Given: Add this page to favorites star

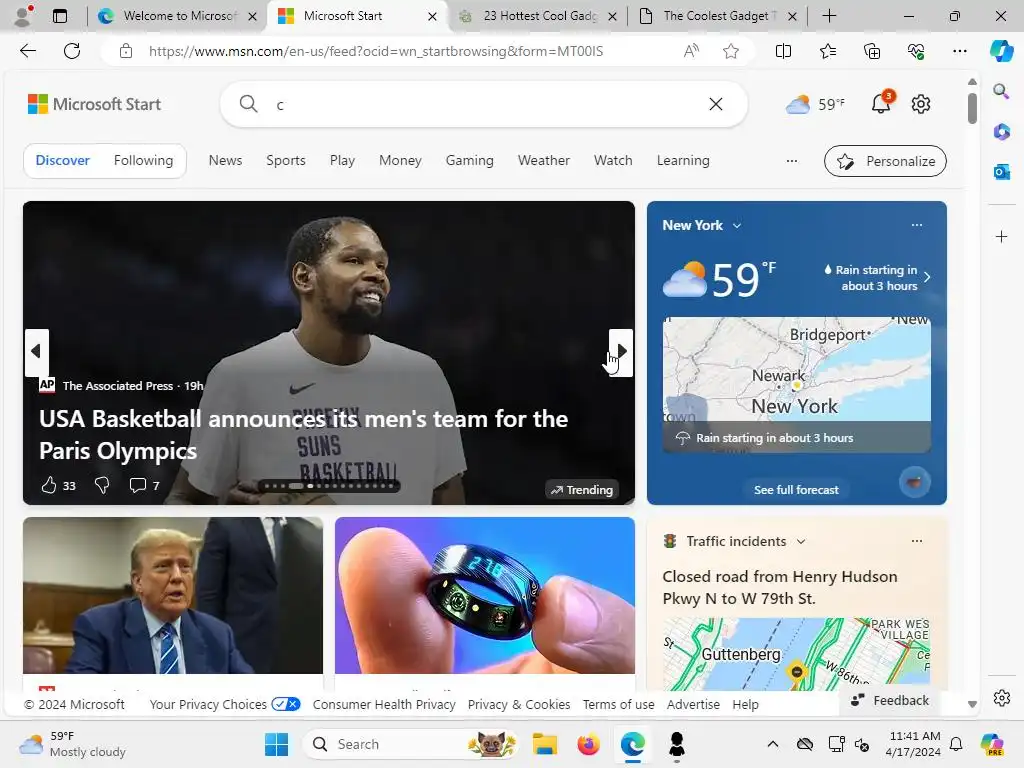Looking at the screenshot, I should [x=731, y=51].
